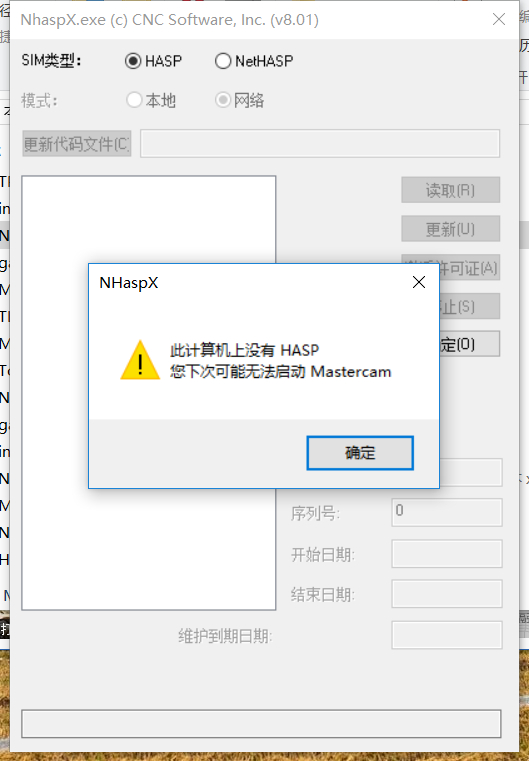Click the 更新代码文件 button
Viewport: 529px width, 761px height.
77,143
